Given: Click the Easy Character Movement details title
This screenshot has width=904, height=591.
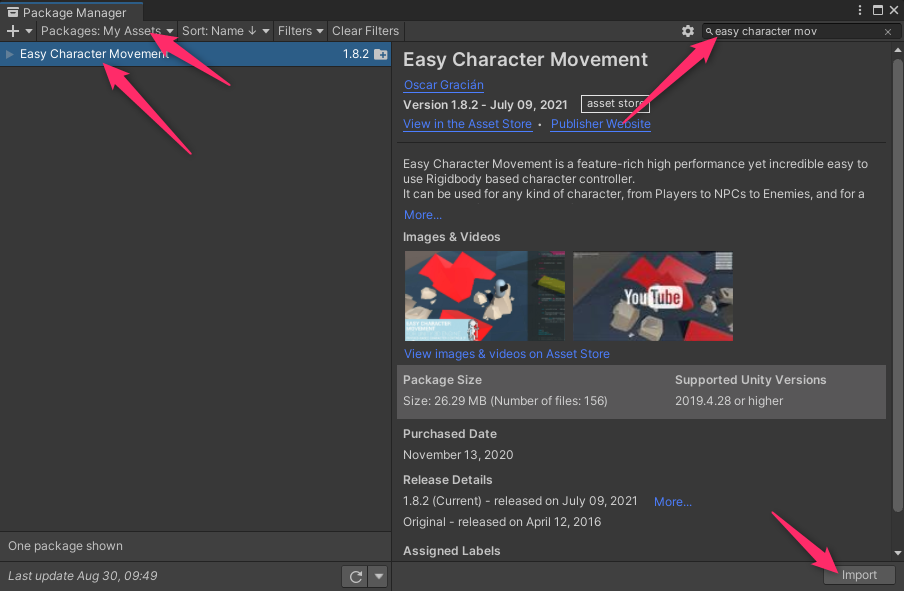Looking at the screenshot, I should (x=525, y=59).
